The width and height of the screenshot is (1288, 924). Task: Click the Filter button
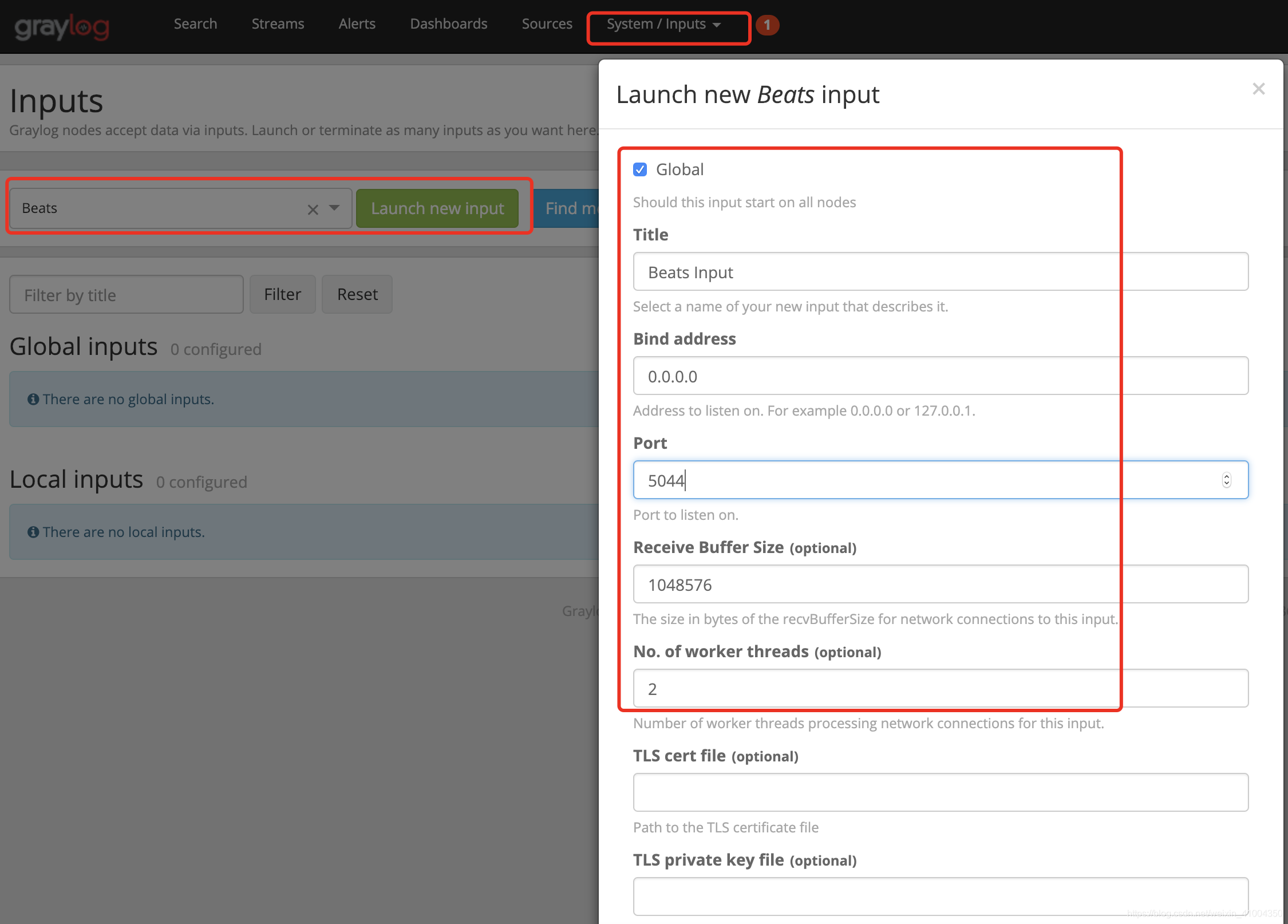(x=282, y=294)
